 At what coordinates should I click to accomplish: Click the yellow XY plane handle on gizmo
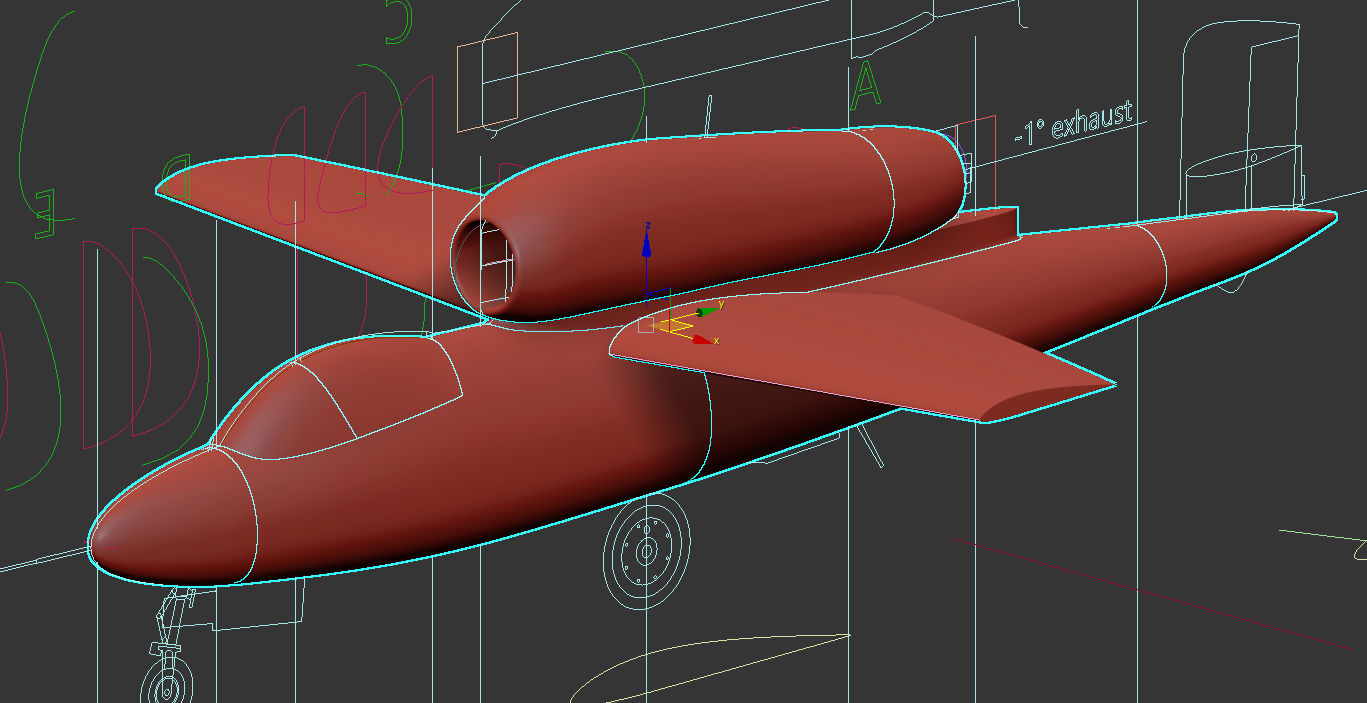coord(674,324)
